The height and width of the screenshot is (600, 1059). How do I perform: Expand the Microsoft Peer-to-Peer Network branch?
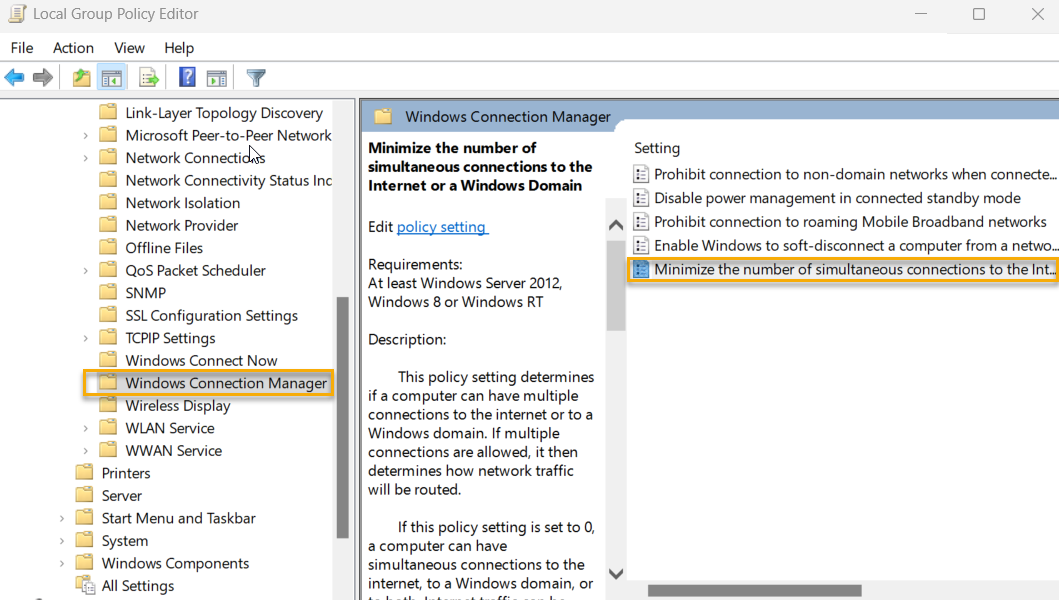(x=86, y=135)
